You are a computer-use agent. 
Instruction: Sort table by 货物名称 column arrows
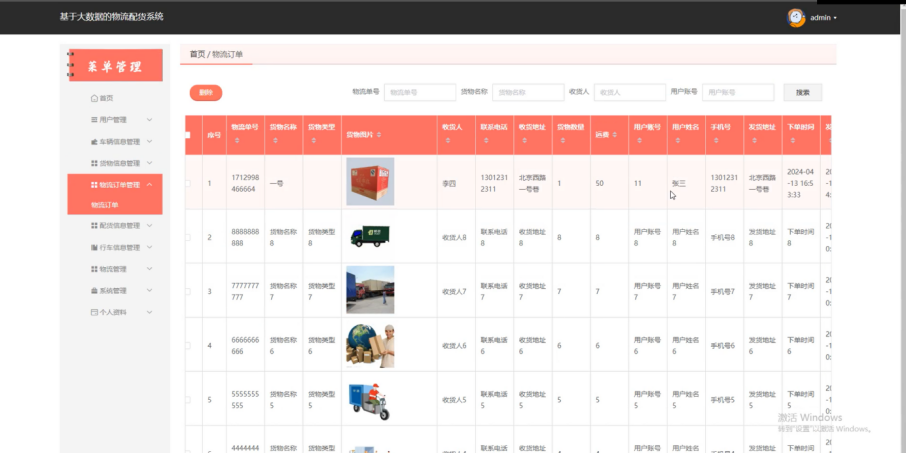pyautogui.click(x=275, y=140)
